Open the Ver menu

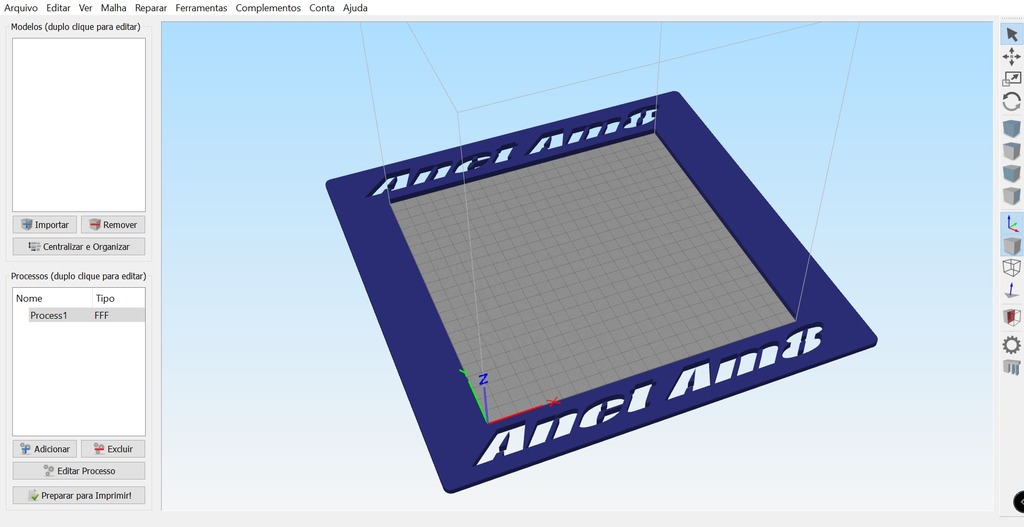(x=86, y=8)
